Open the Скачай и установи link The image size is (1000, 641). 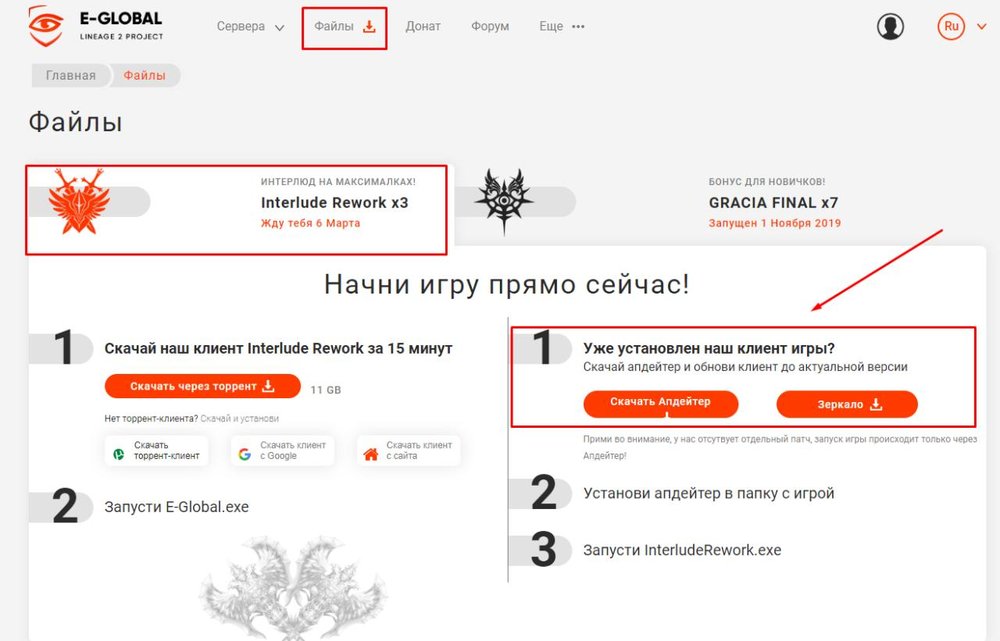(239, 418)
